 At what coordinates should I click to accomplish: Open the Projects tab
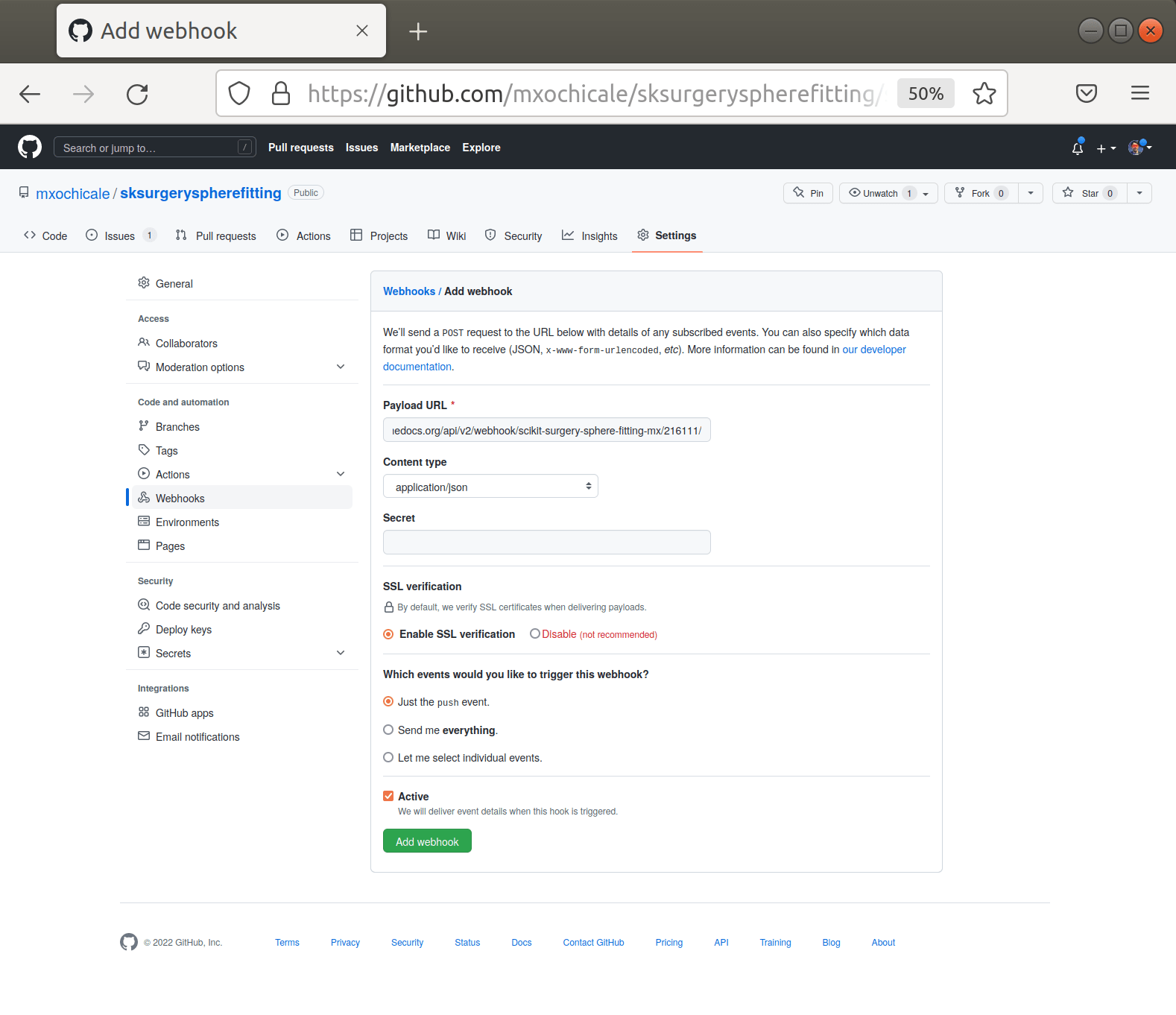pos(379,235)
